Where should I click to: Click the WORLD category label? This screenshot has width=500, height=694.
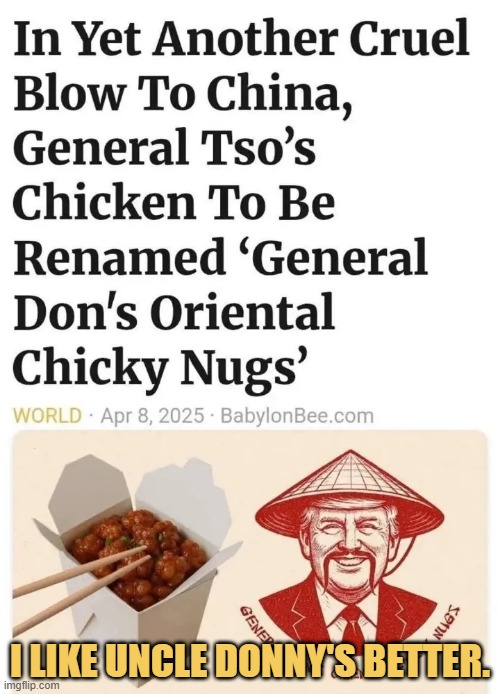pos(48,416)
